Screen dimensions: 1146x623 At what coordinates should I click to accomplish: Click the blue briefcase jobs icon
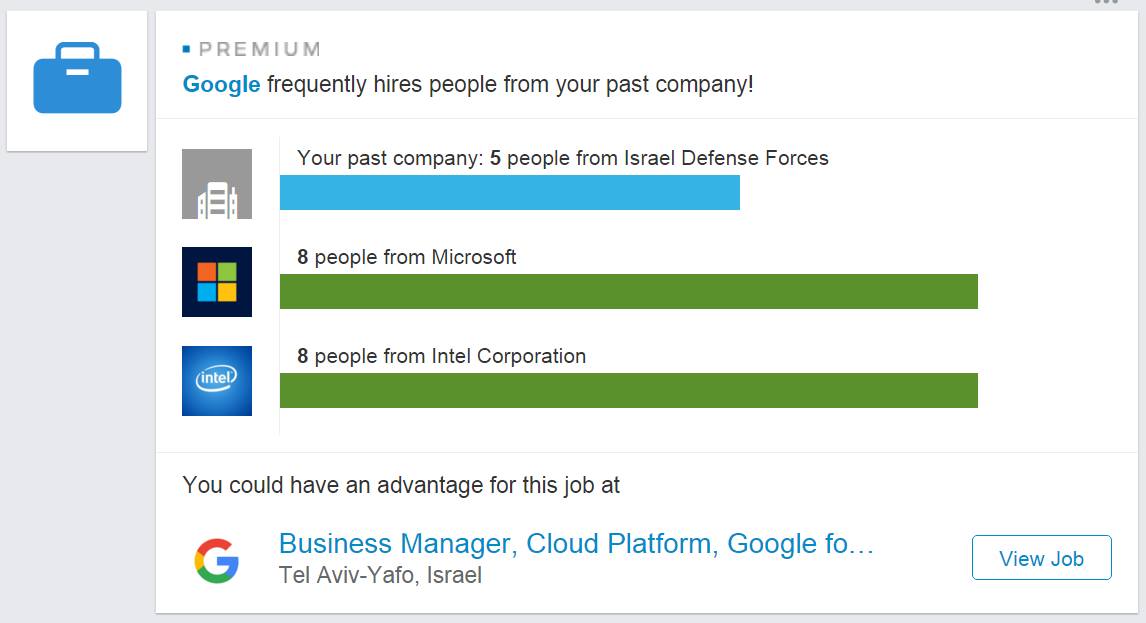pos(77,79)
